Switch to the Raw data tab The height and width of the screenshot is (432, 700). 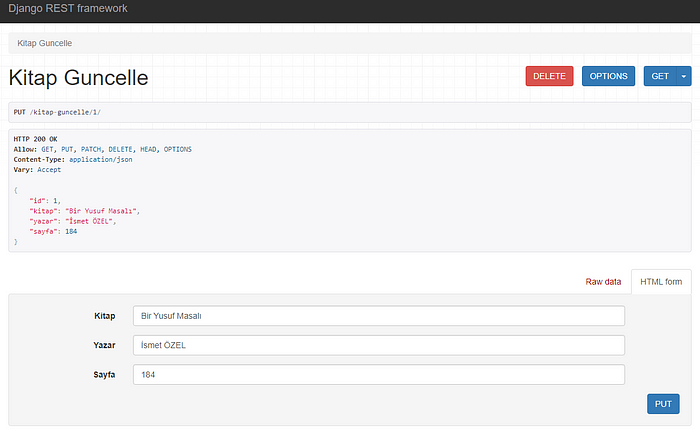[603, 282]
